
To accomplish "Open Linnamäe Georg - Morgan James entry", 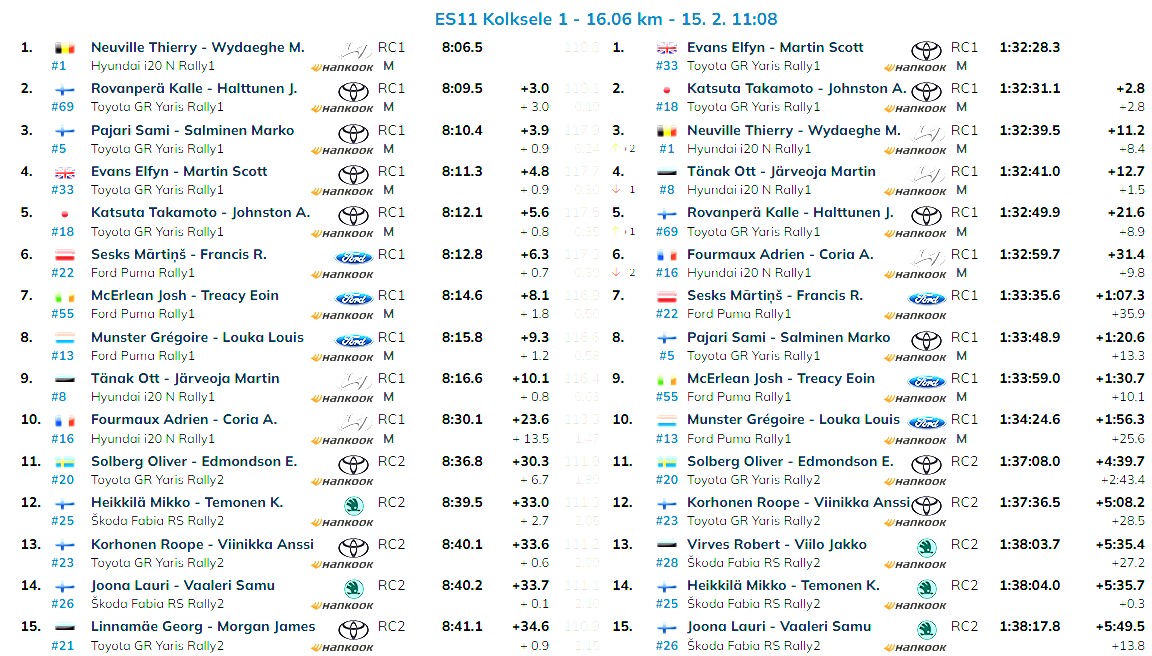I will 203,626.
